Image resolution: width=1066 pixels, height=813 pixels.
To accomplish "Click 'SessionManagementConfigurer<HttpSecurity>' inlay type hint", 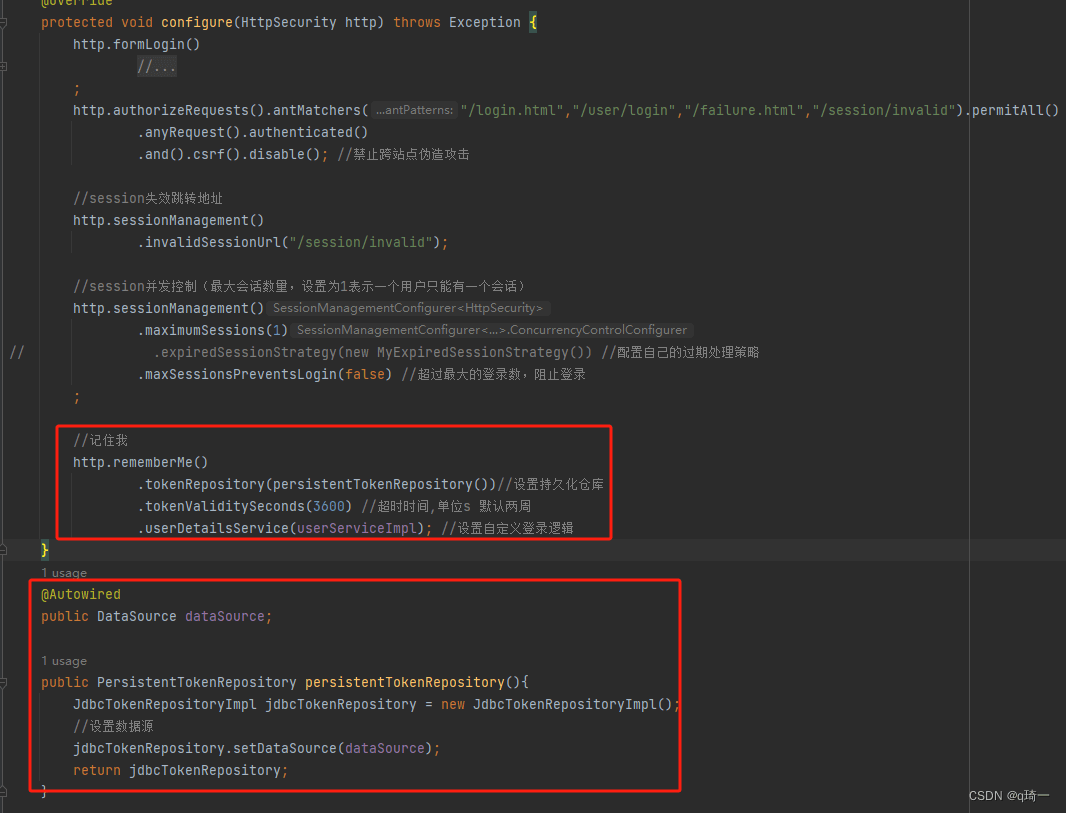I will [408, 308].
